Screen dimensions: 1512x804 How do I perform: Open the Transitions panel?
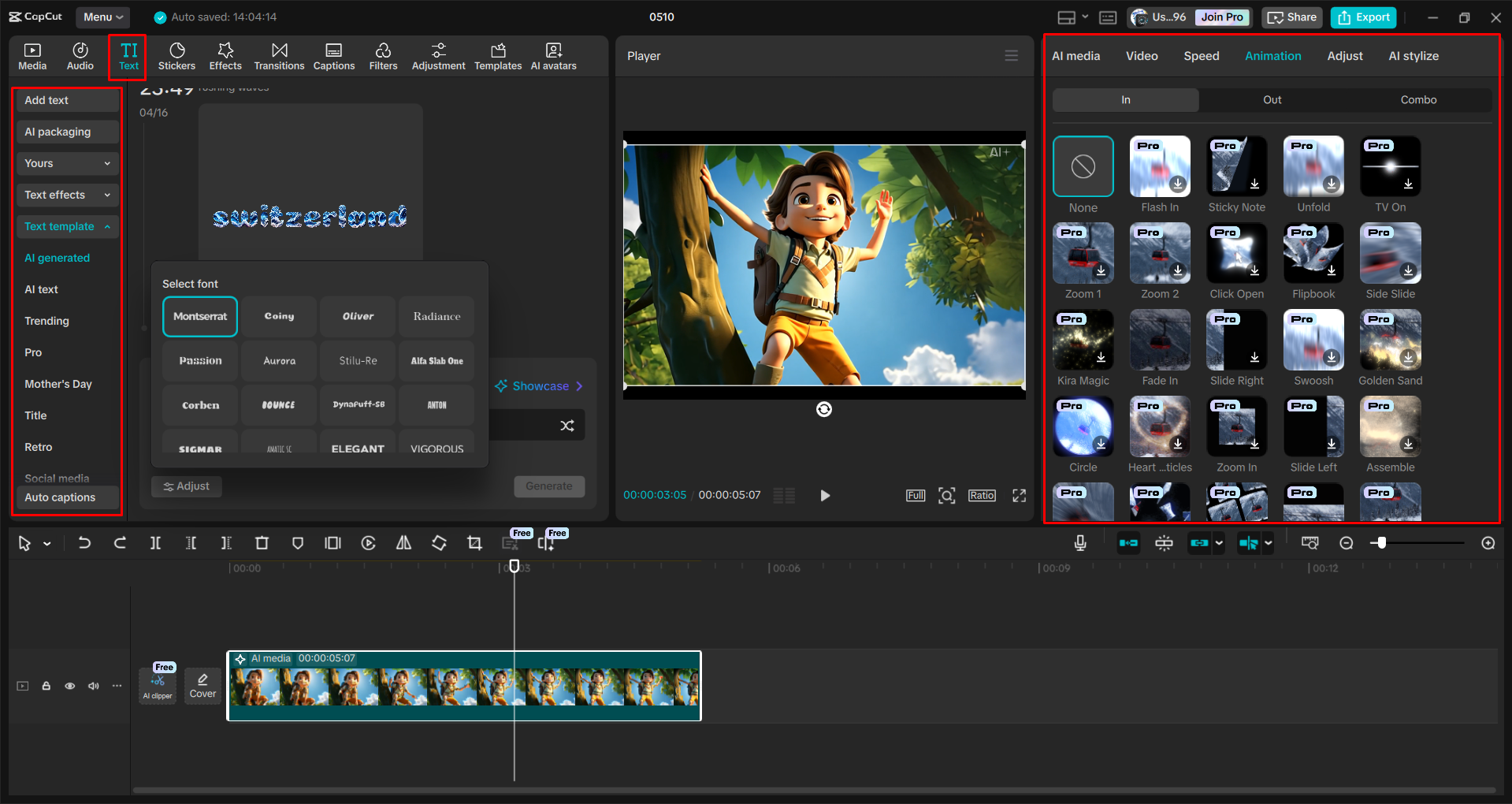pos(279,55)
